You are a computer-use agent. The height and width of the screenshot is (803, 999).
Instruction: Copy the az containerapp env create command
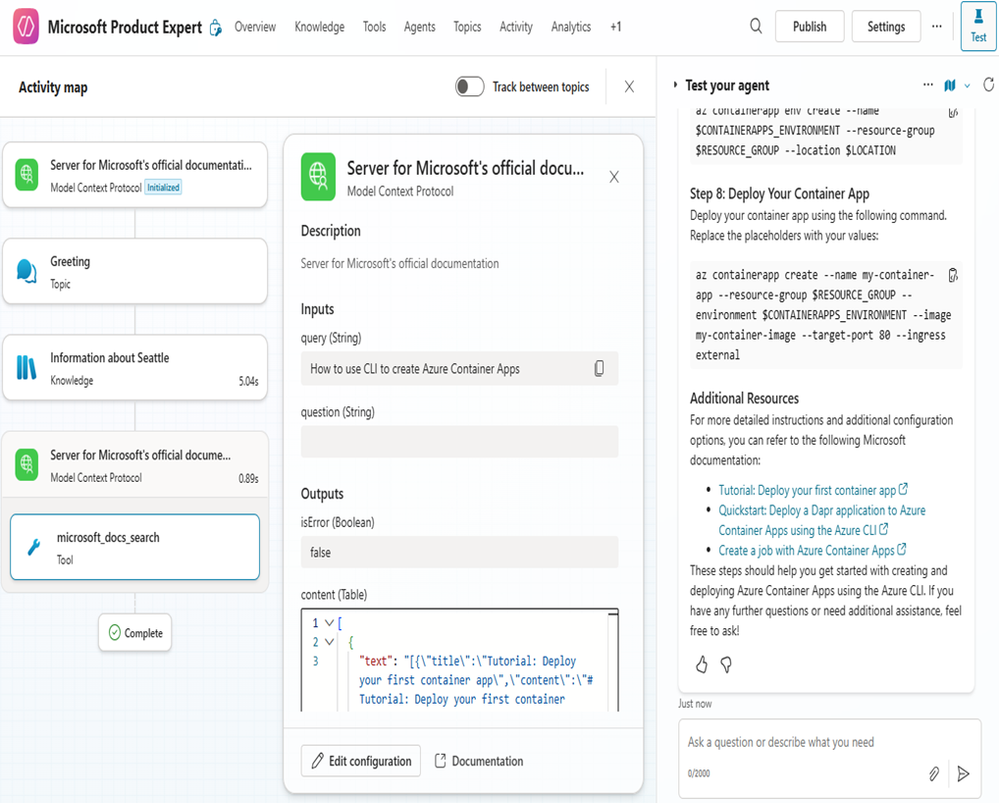[952, 112]
